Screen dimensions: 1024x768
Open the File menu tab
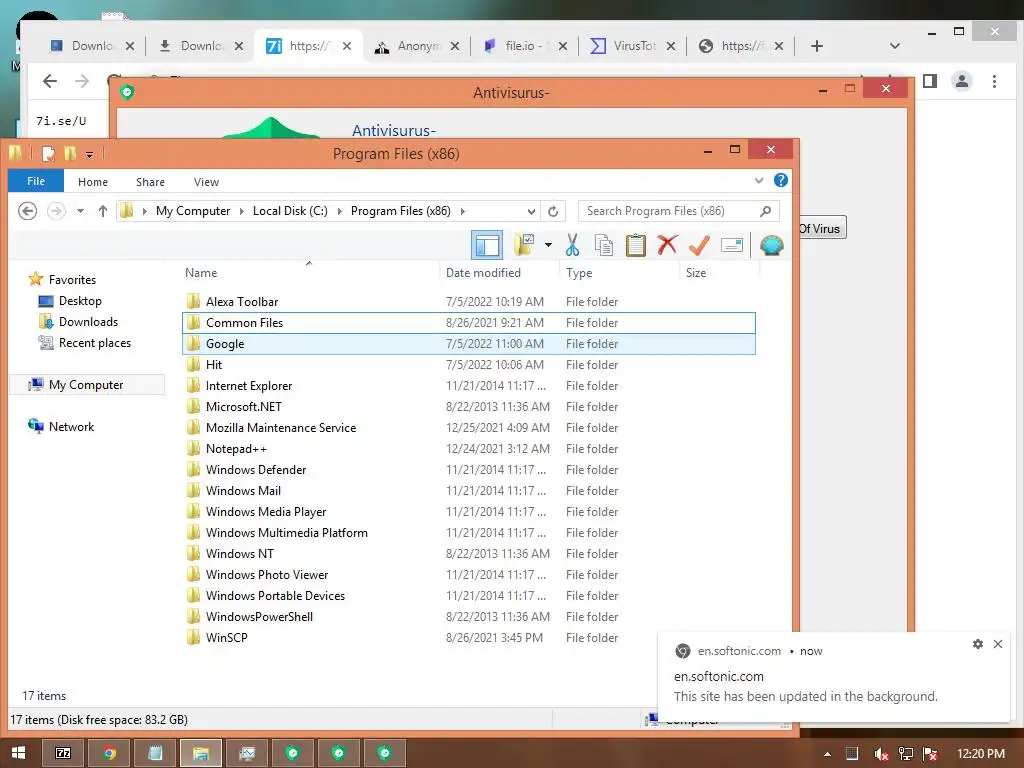[x=36, y=182]
